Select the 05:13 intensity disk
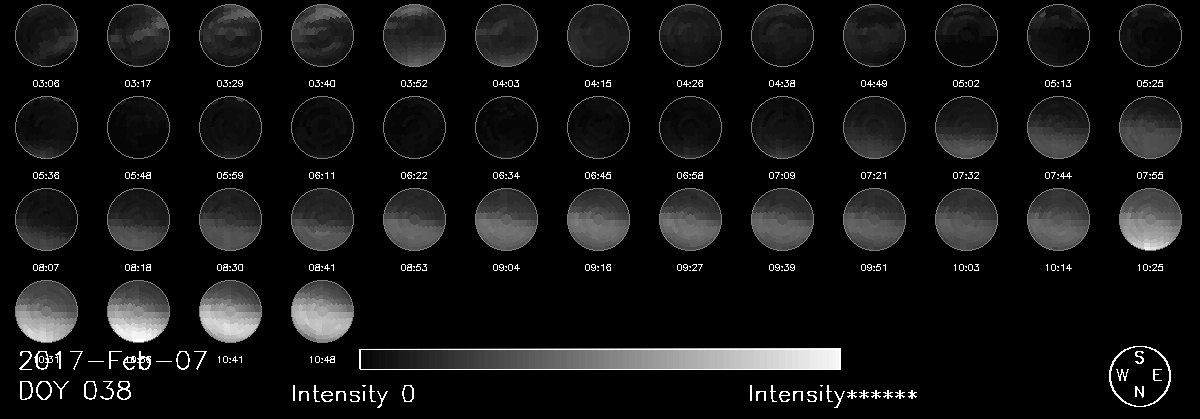1200x419 pixels. [1058, 35]
